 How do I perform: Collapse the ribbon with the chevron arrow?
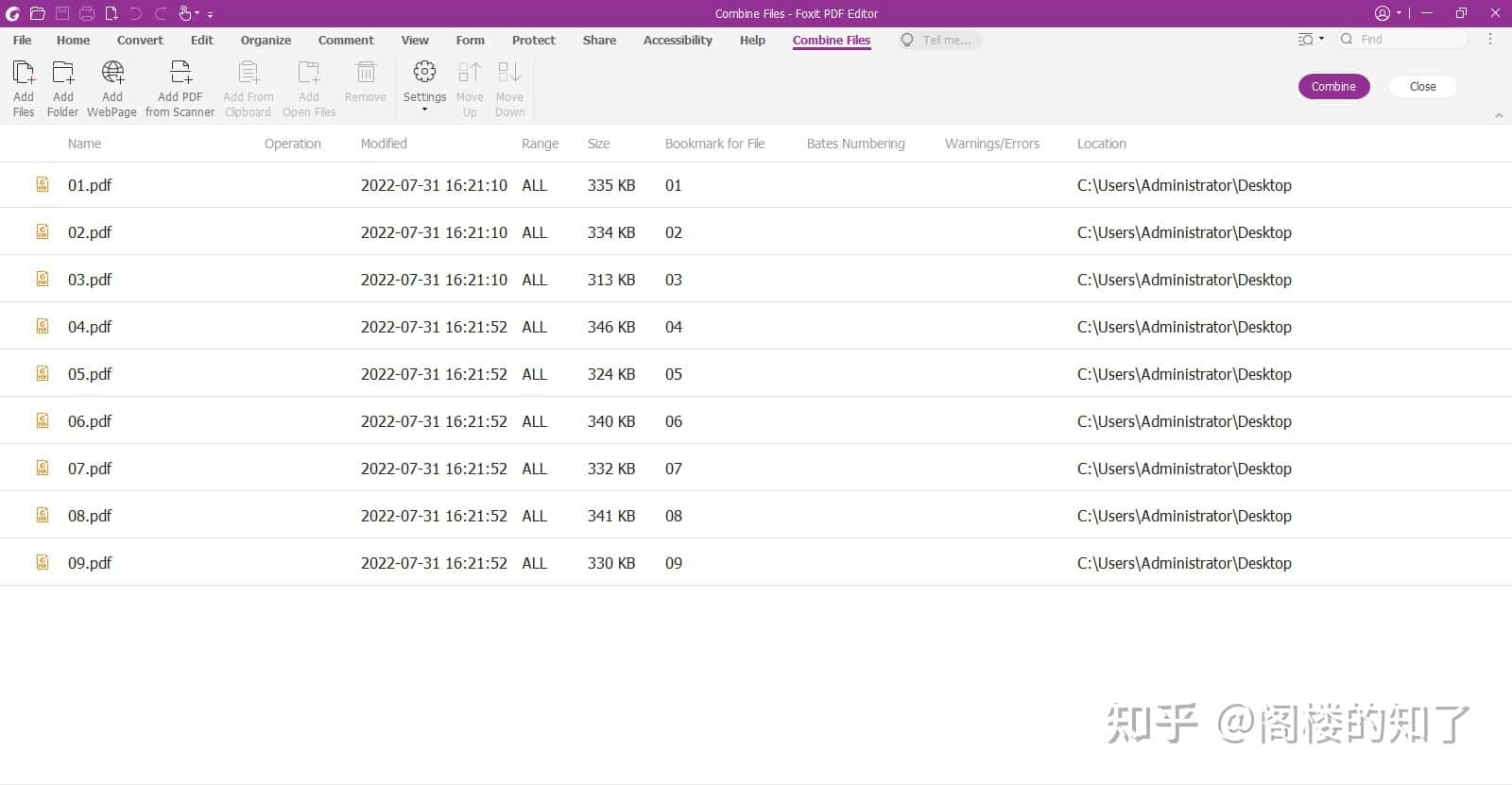1499,115
